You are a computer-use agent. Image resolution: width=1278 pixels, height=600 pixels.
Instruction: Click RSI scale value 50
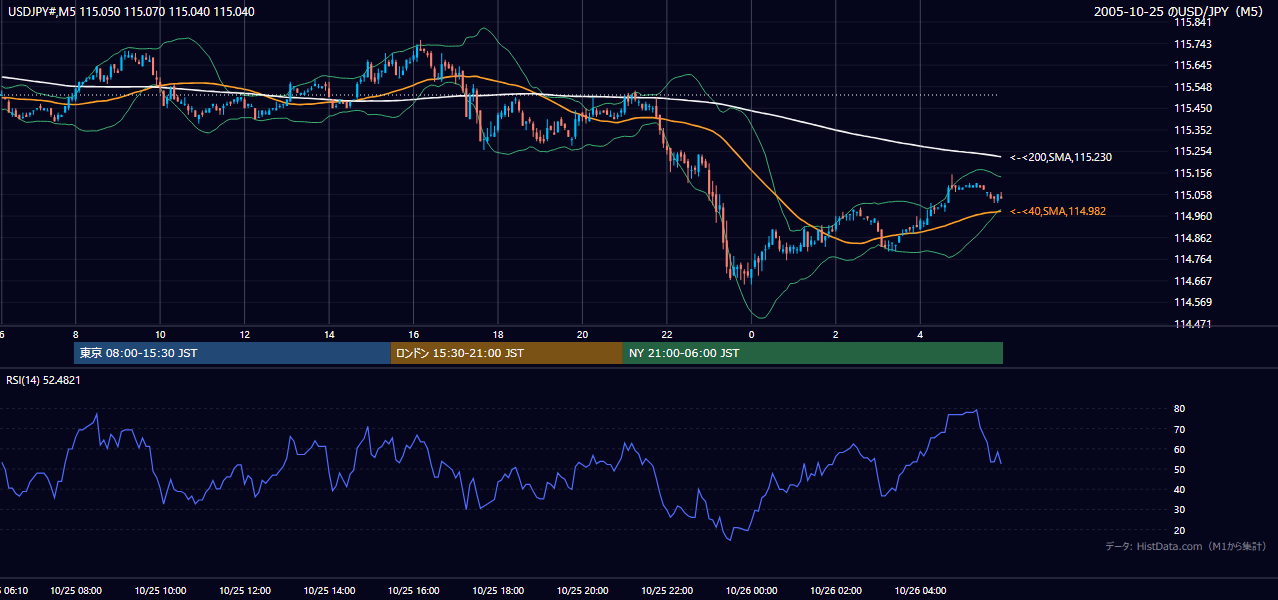pos(1180,469)
